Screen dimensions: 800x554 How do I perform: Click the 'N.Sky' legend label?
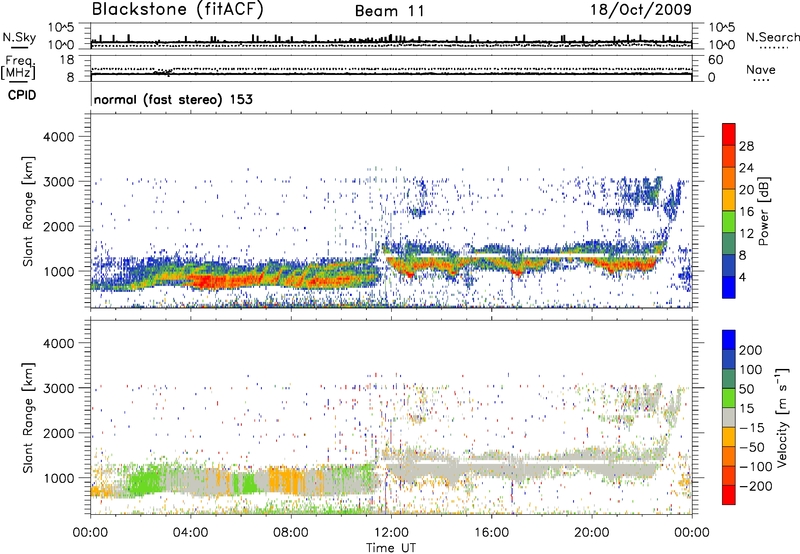19,37
